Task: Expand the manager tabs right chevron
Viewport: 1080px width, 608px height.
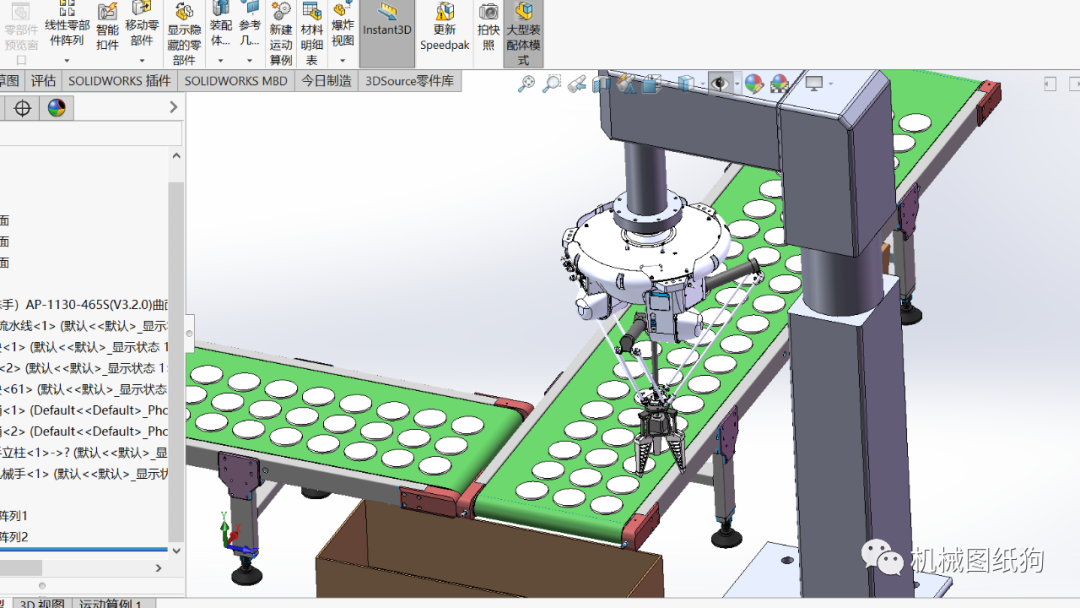Action: pos(173,107)
